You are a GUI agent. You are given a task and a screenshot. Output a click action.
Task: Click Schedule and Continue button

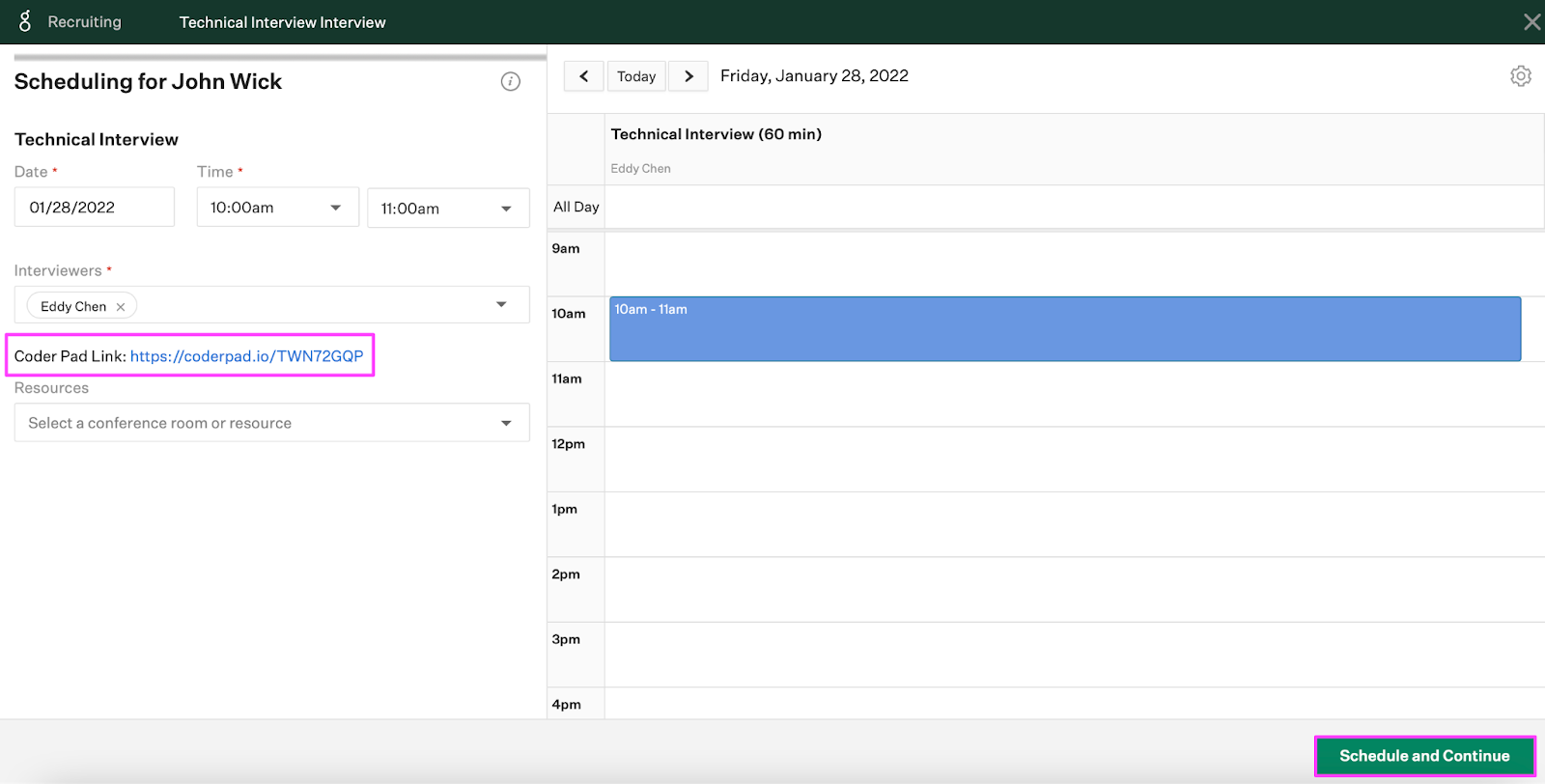pos(1424,756)
